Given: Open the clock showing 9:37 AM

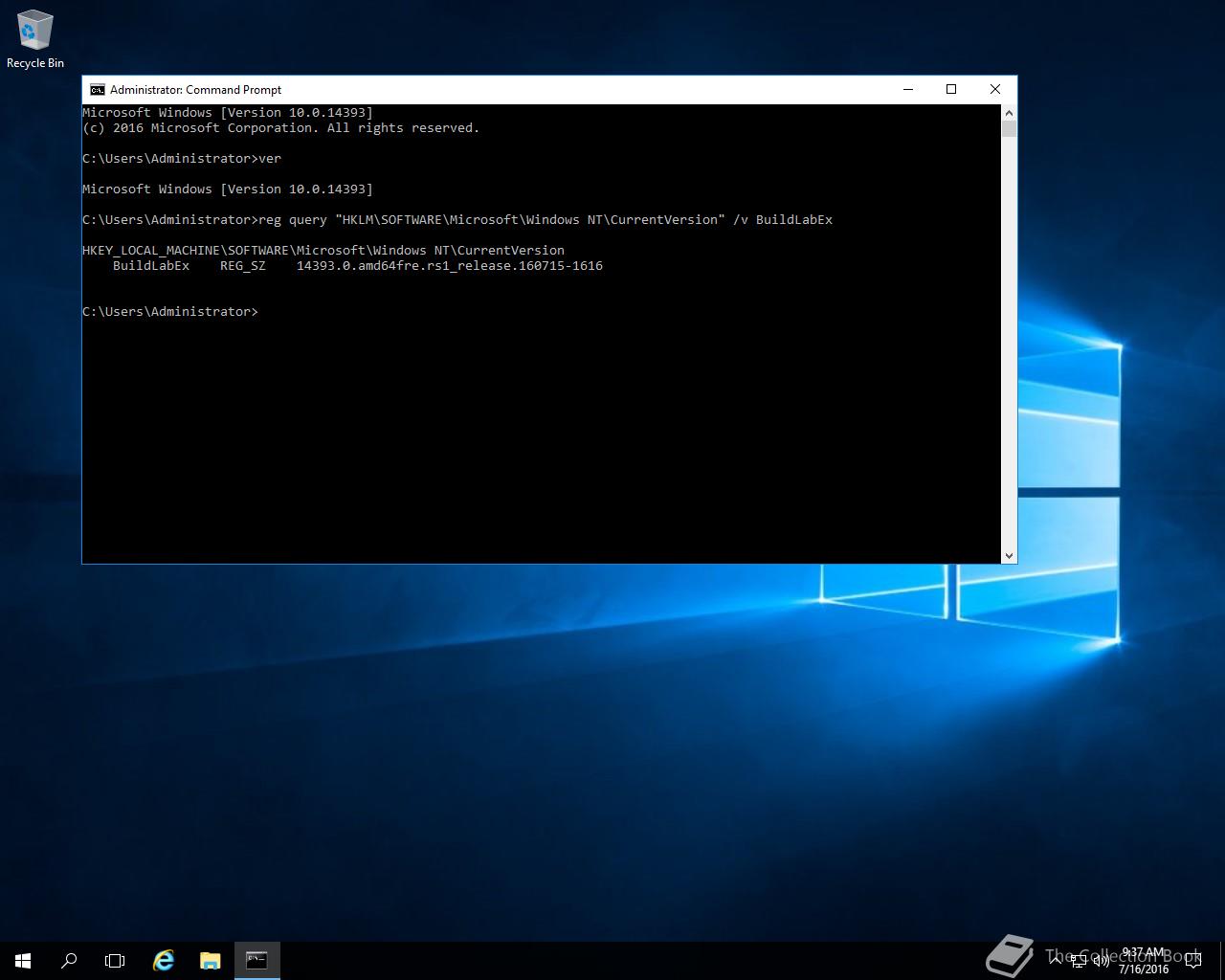Looking at the screenshot, I should tap(1144, 961).
